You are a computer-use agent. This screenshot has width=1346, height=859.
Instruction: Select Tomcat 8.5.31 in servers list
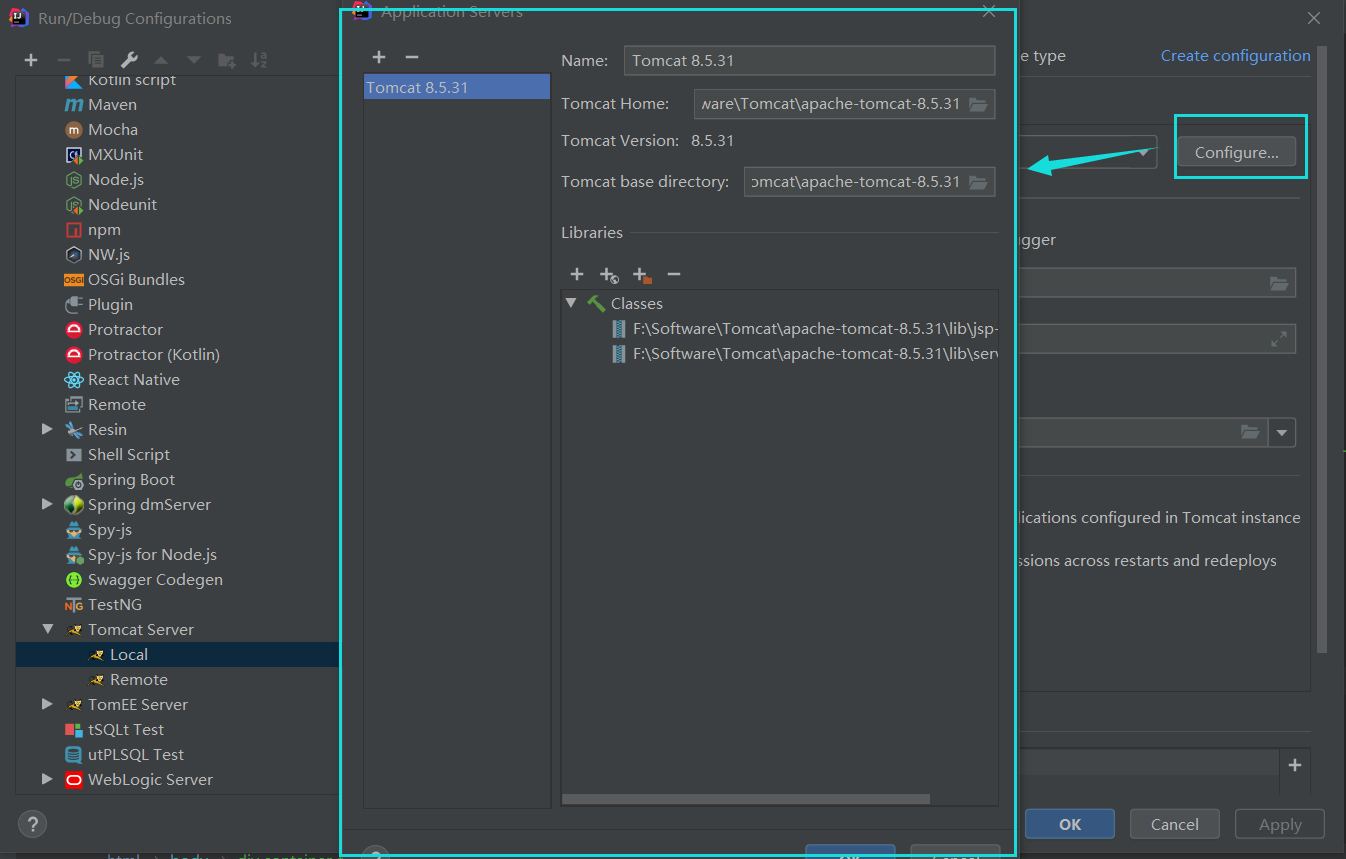457,87
